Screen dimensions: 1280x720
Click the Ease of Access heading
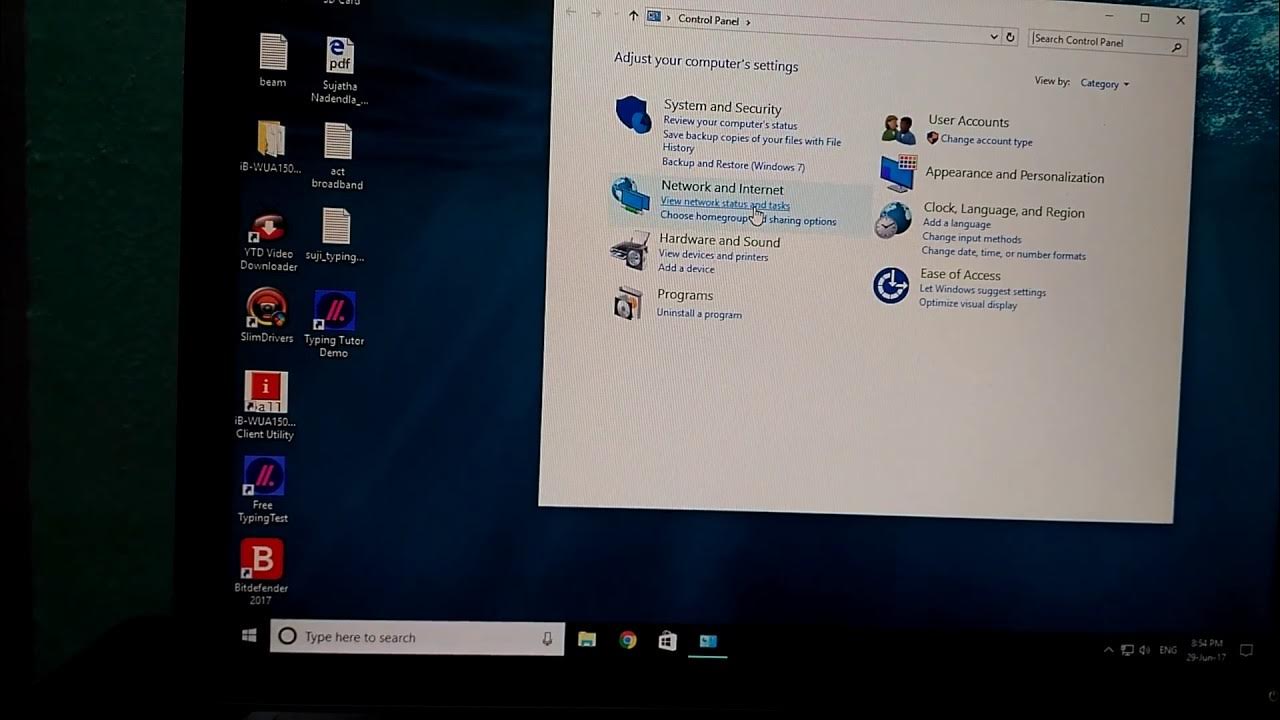(x=960, y=275)
